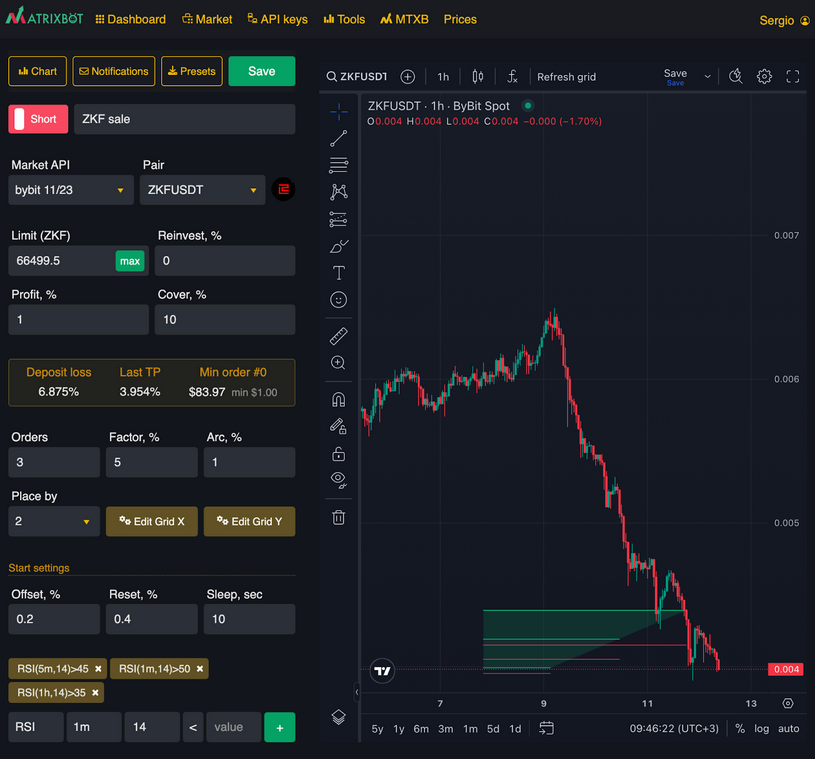Remove the RSI(5m,14)>45 filter tag
Screen dimensions: 815x759
click(x=99, y=668)
